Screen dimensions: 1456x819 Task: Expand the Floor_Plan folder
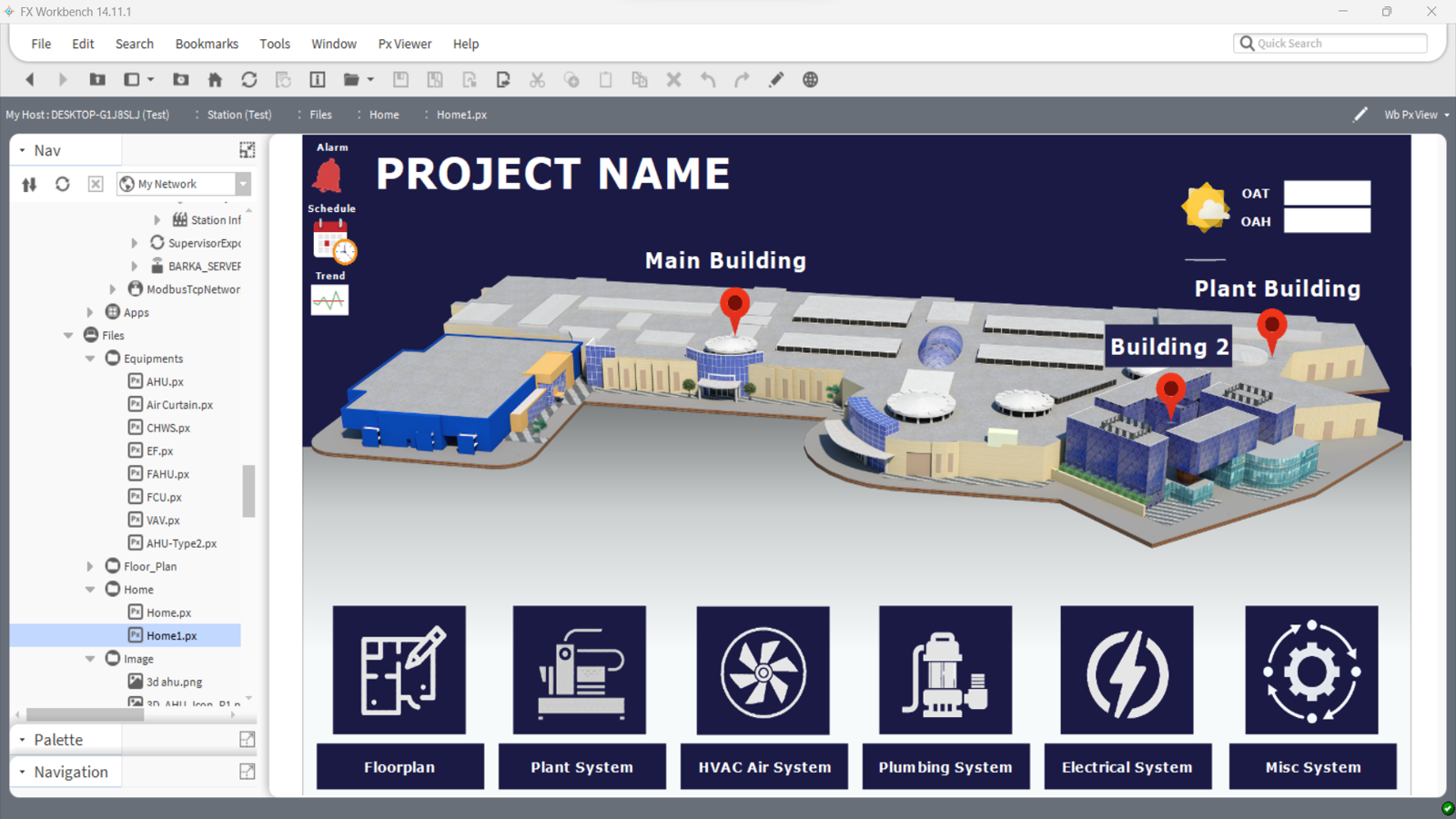click(x=90, y=566)
